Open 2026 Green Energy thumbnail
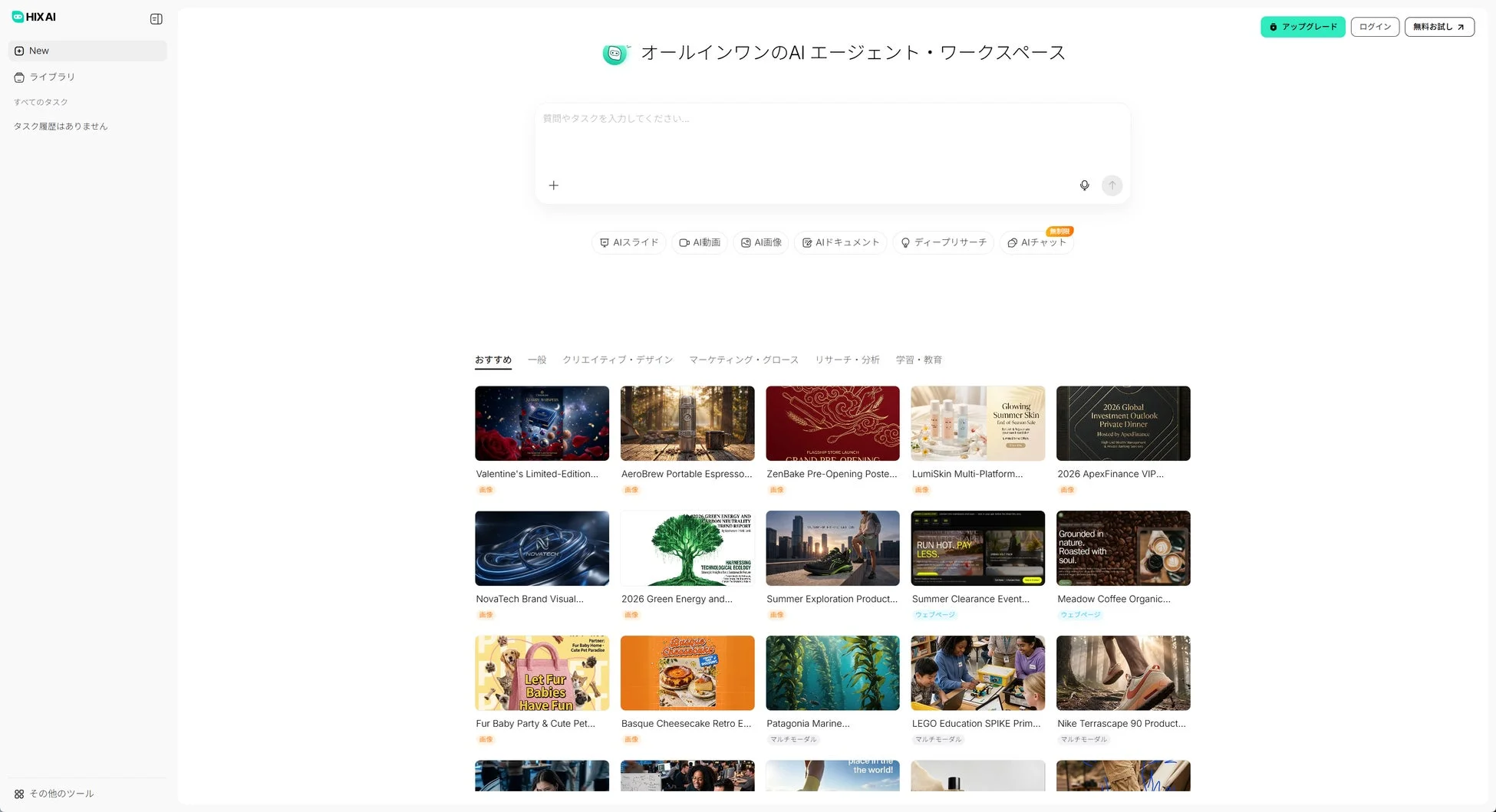 point(687,548)
